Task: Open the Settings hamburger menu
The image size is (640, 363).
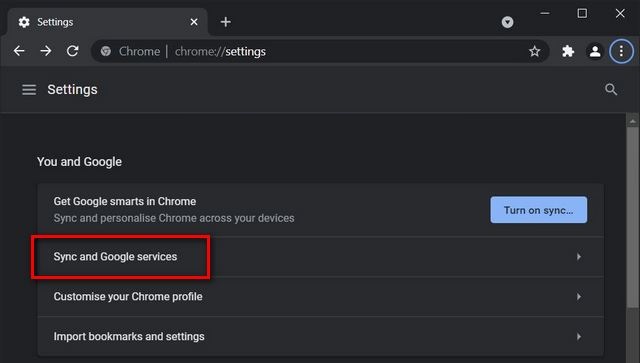Action: [x=29, y=89]
